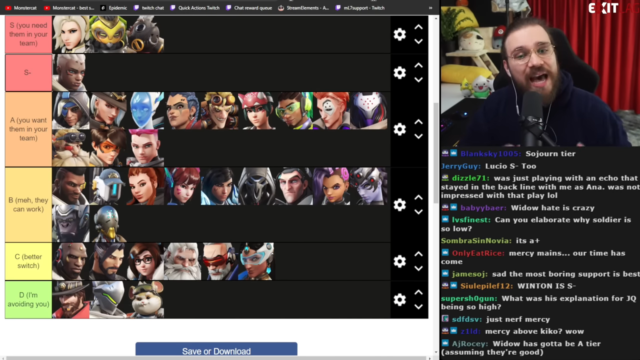This screenshot has width=640, height=360.
Task: Select the S- tier pink label cell
Action: 28,73
